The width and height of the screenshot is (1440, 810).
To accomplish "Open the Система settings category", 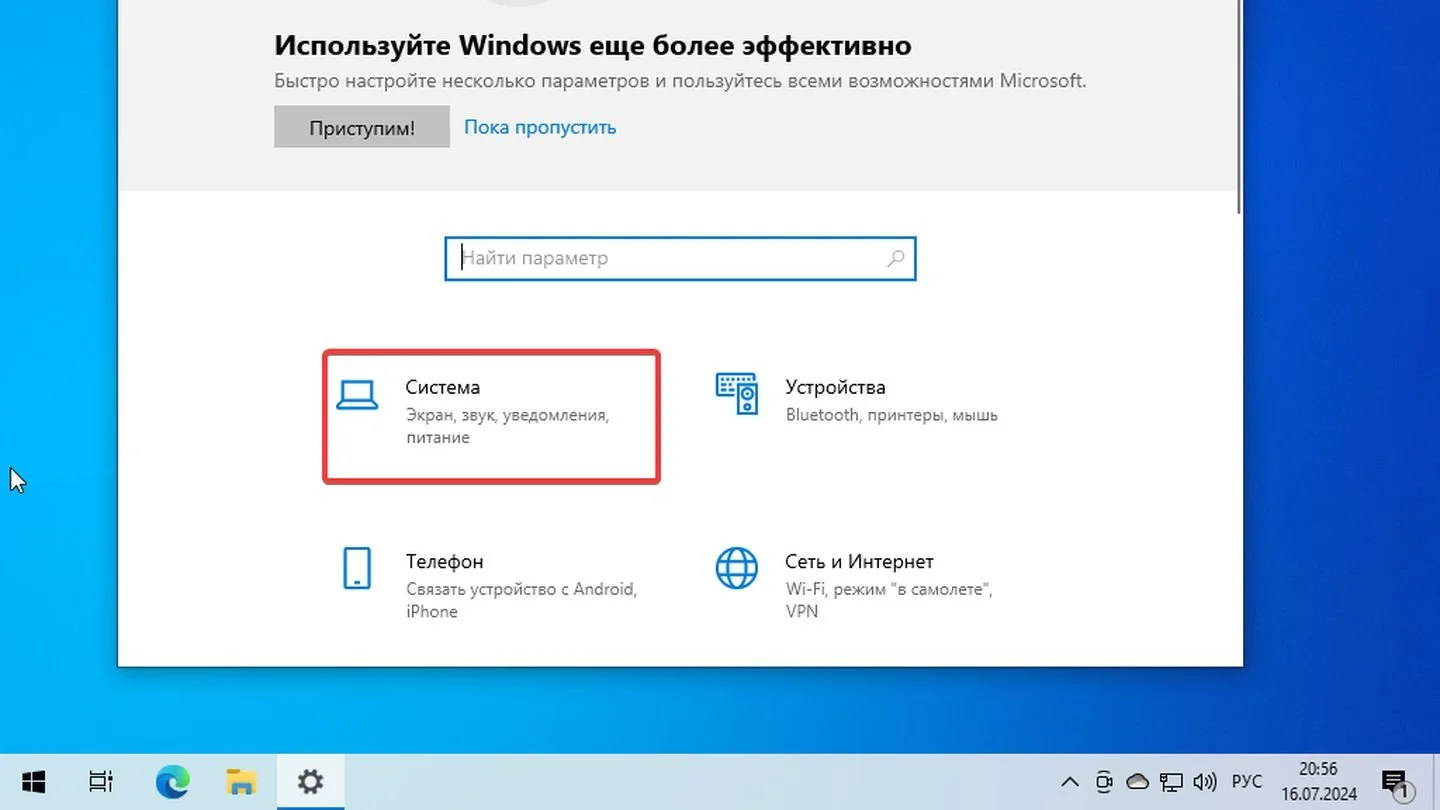I will click(x=491, y=416).
